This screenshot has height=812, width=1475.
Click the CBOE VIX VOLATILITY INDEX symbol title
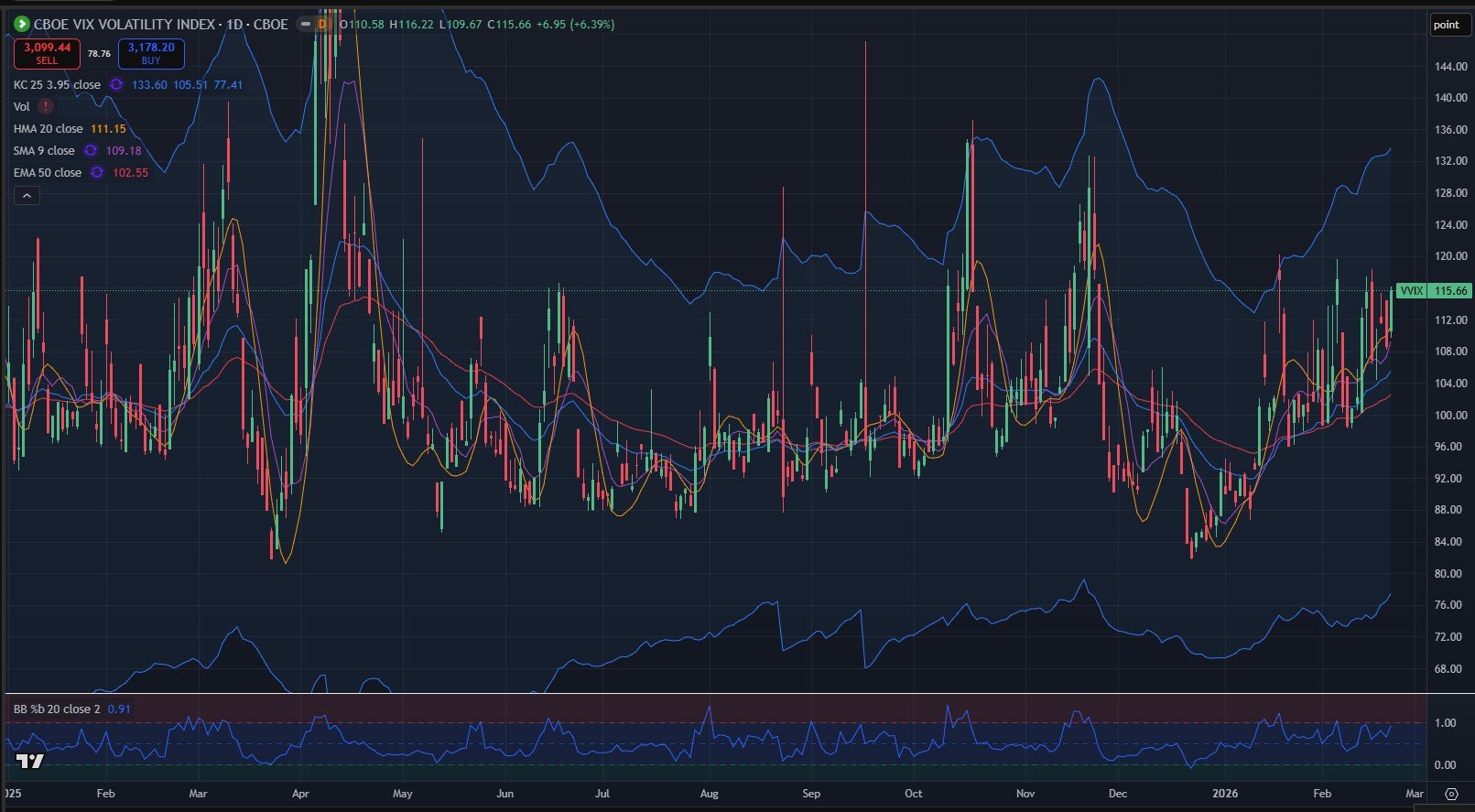(124, 24)
